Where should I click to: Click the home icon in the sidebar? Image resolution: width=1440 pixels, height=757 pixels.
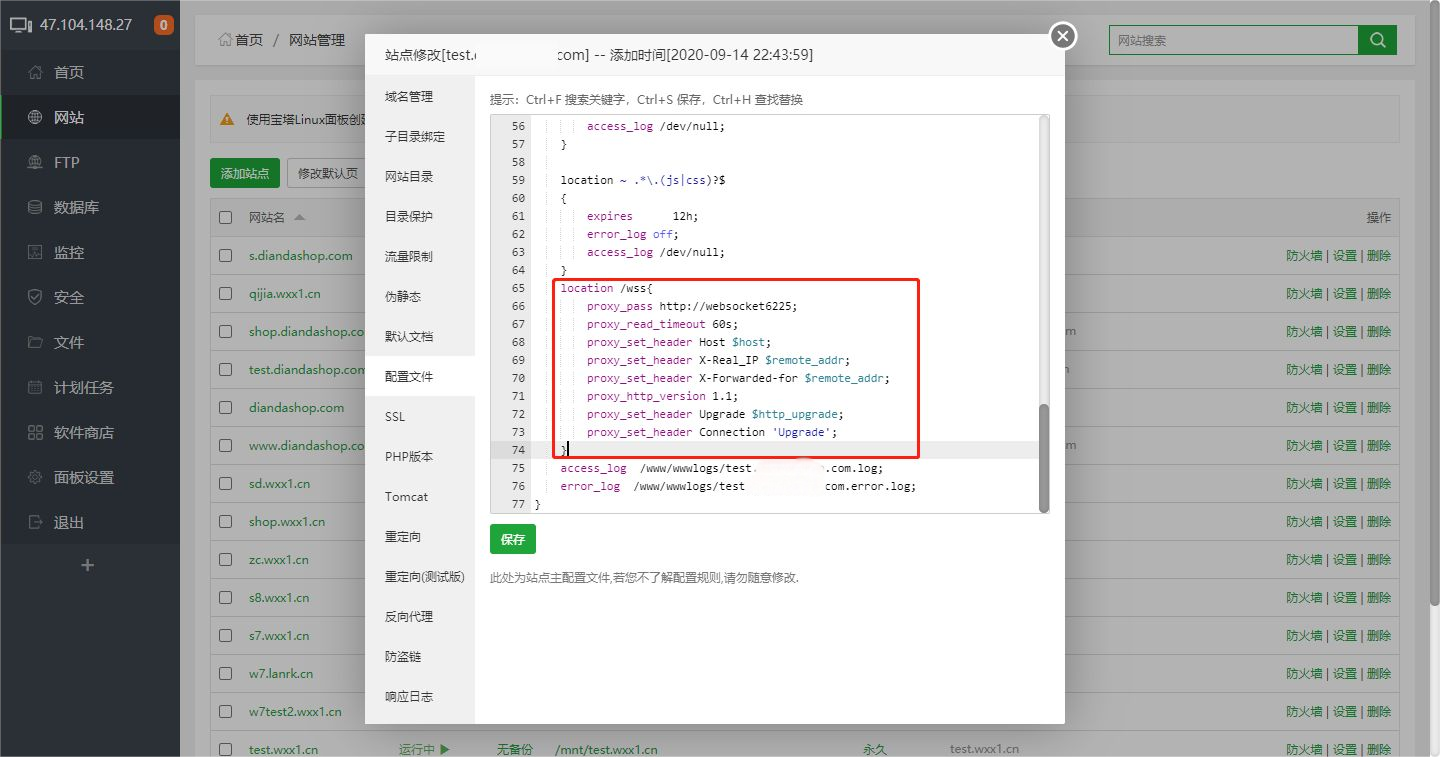click(x=35, y=73)
